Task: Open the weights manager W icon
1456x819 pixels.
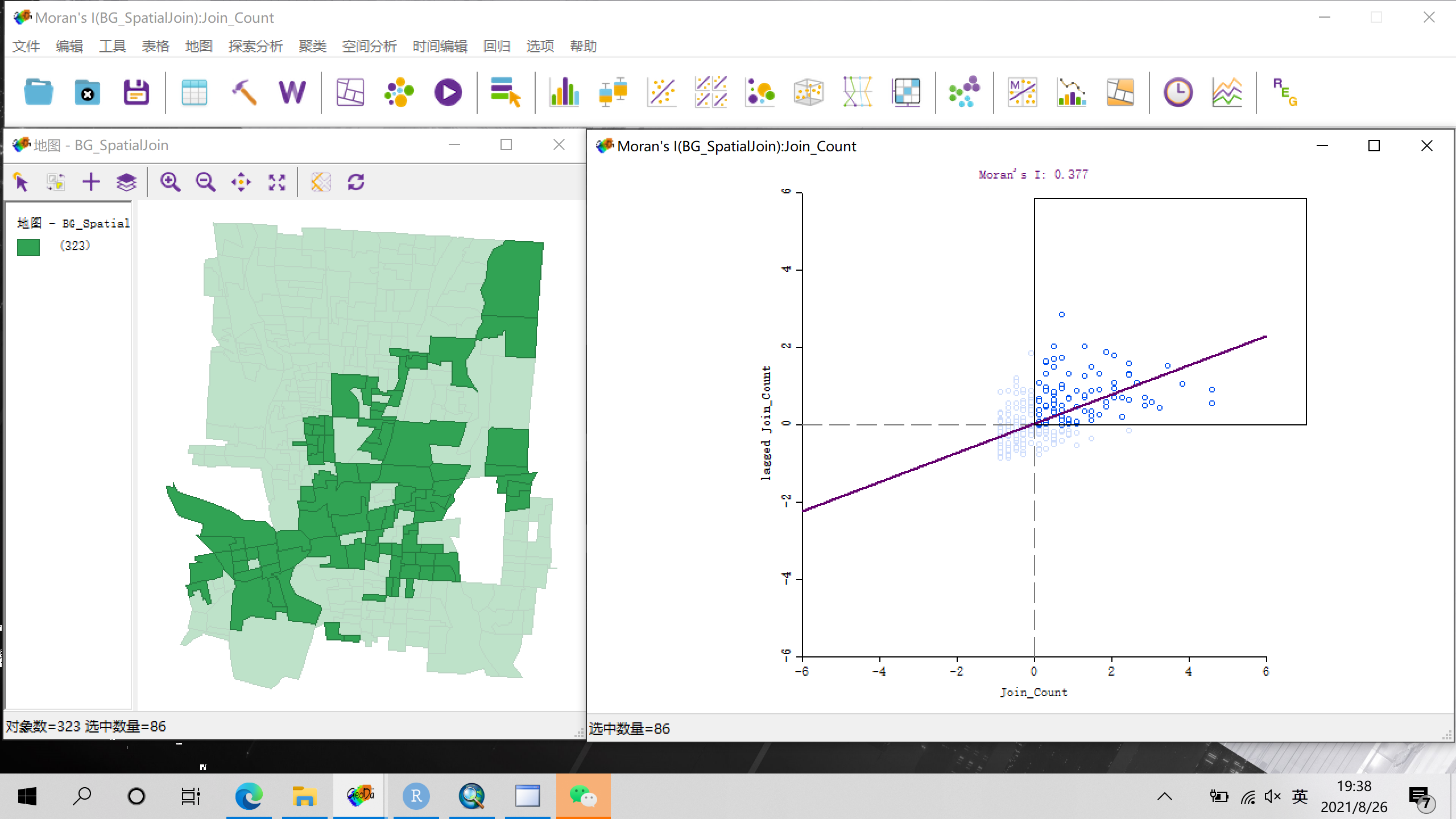Action: [x=292, y=92]
